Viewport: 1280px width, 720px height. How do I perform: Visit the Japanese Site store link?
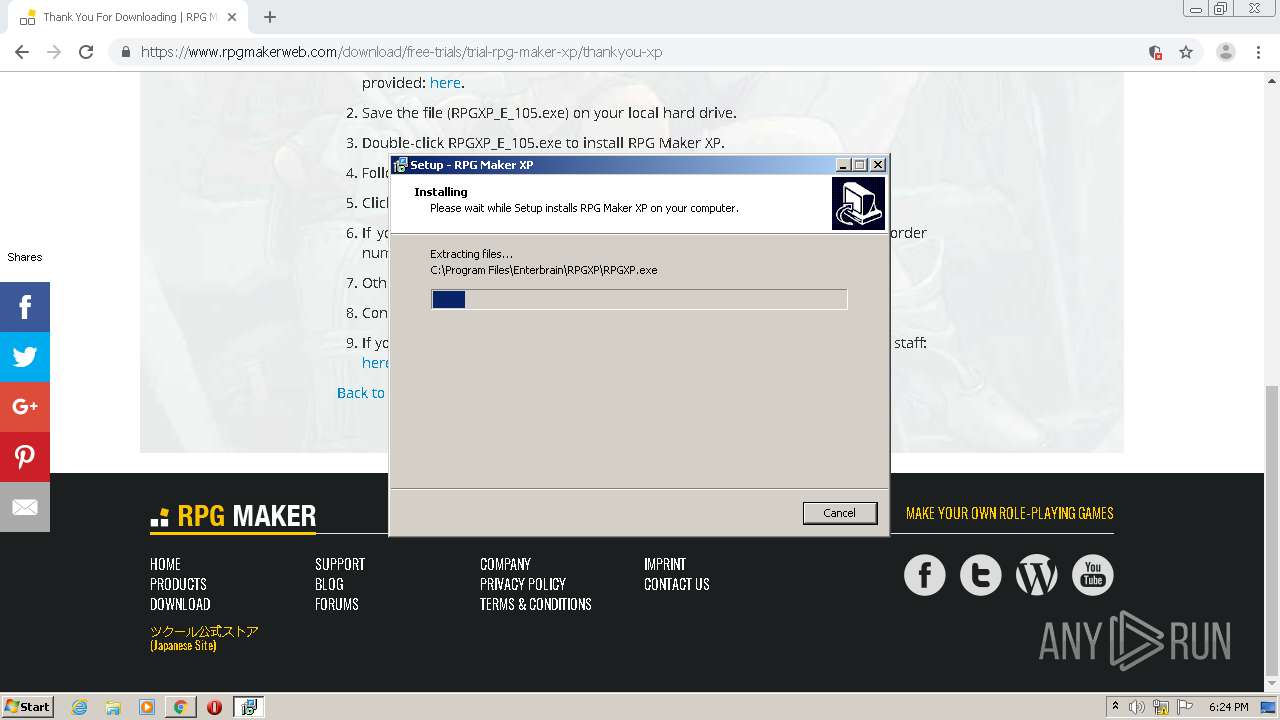click(204, 638)
